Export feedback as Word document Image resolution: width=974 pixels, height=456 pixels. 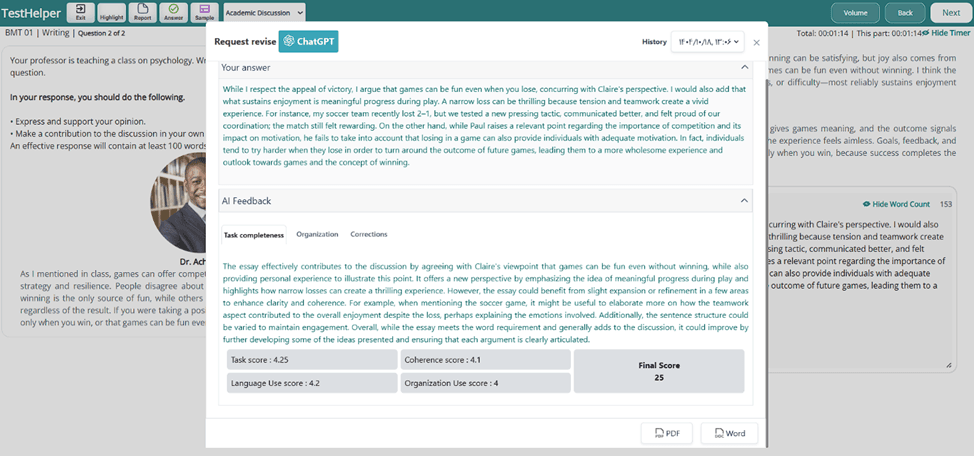[x=728, y=433]
